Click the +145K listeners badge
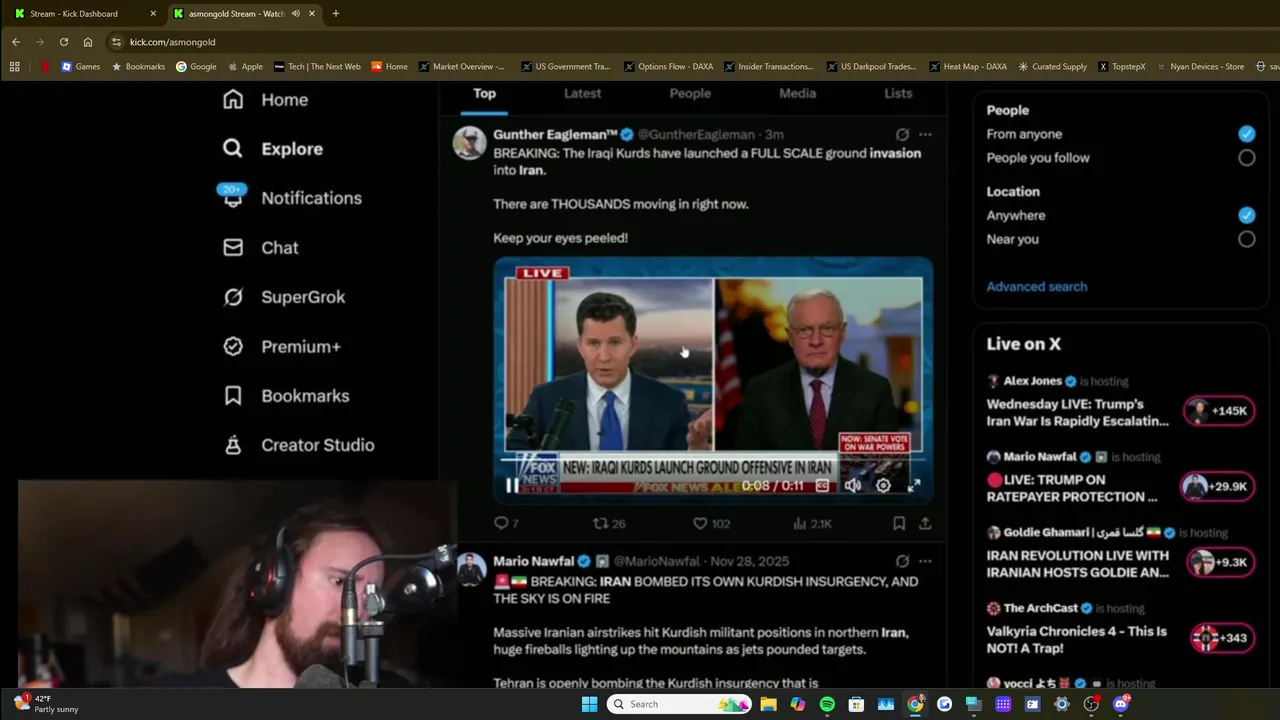Screen dimensions: 1280x720 (x=1219, y=411)
